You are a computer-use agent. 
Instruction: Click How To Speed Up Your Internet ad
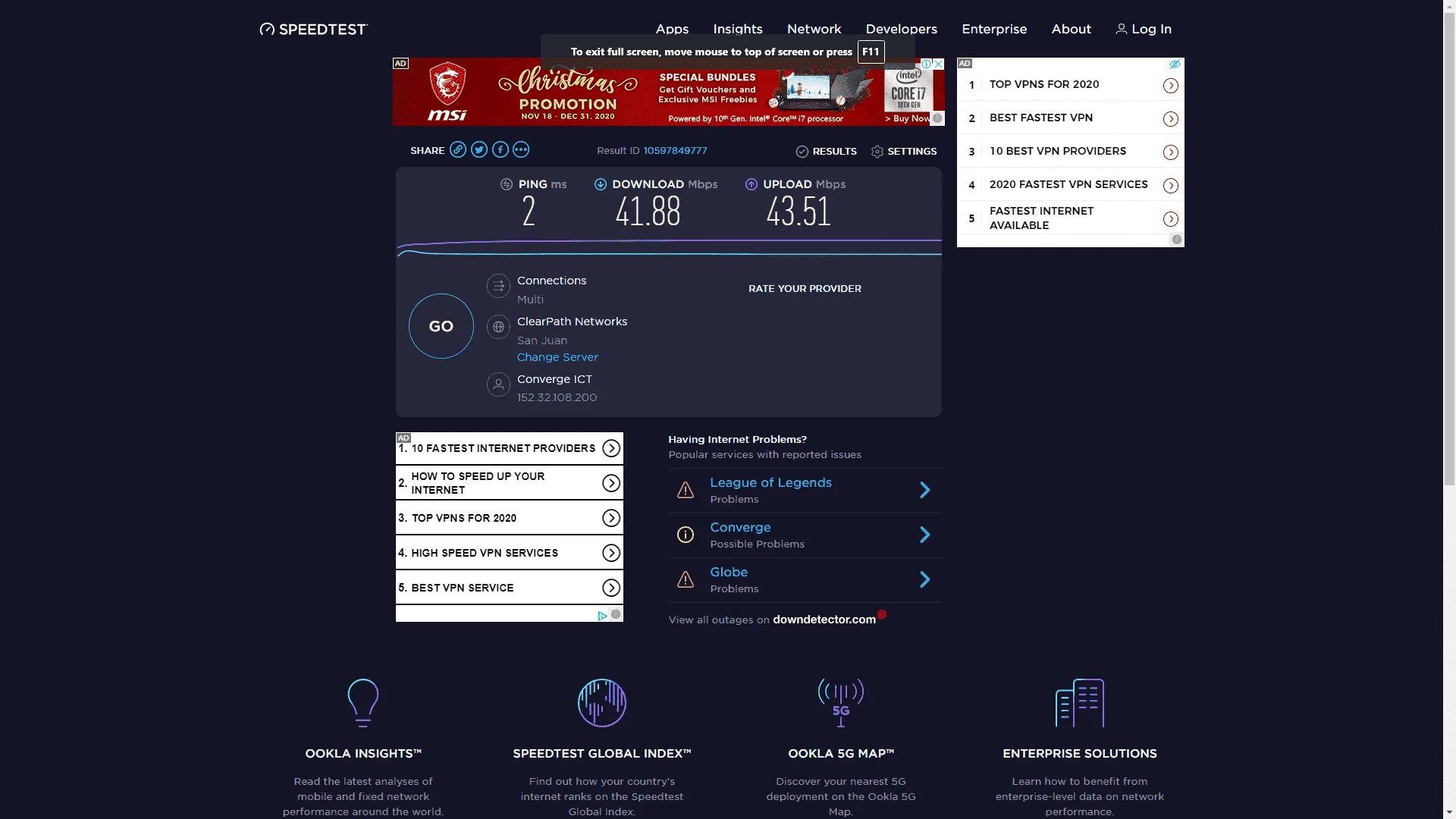pyautogui.click(x=509, y=483)
